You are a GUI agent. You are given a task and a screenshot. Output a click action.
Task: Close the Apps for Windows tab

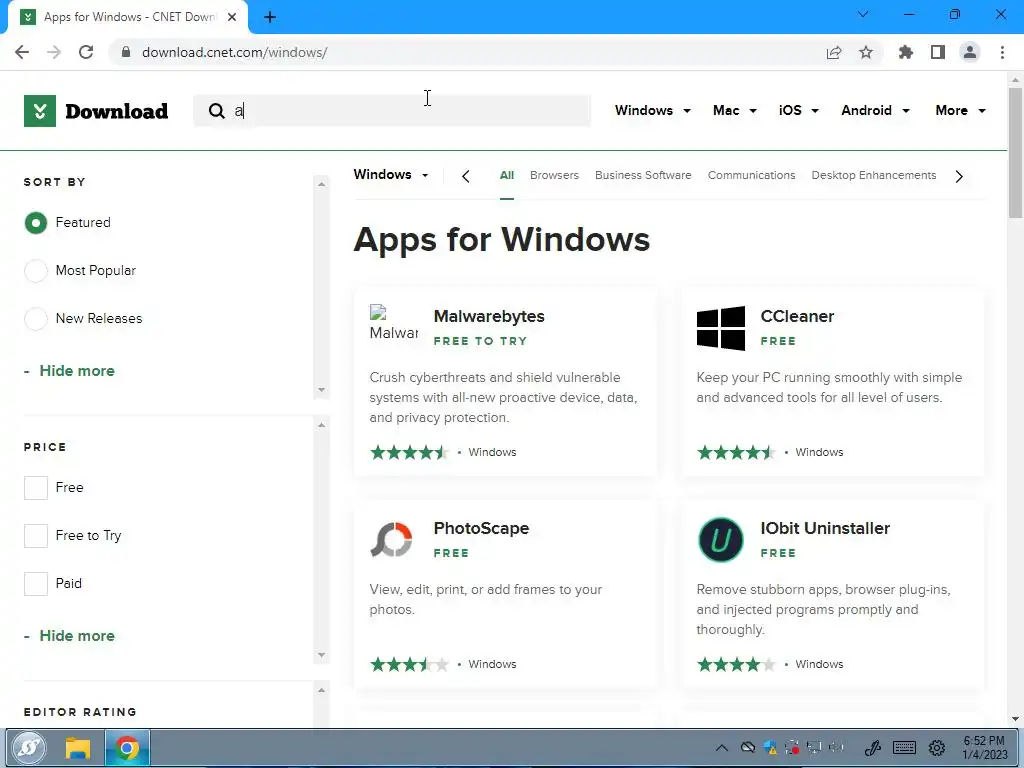point(232,17)
